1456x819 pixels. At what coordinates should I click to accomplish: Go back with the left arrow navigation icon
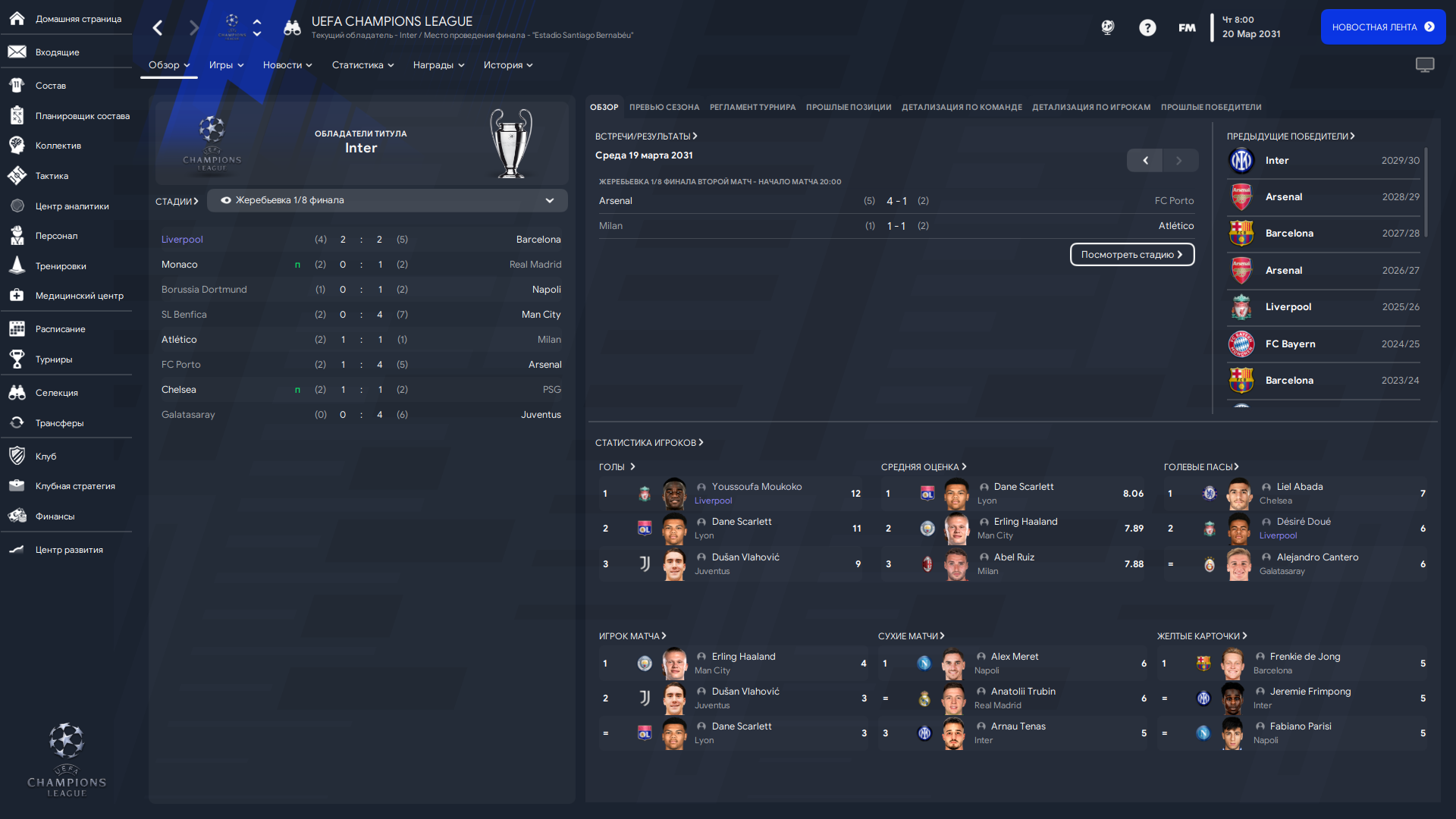(x=158, y=28)
